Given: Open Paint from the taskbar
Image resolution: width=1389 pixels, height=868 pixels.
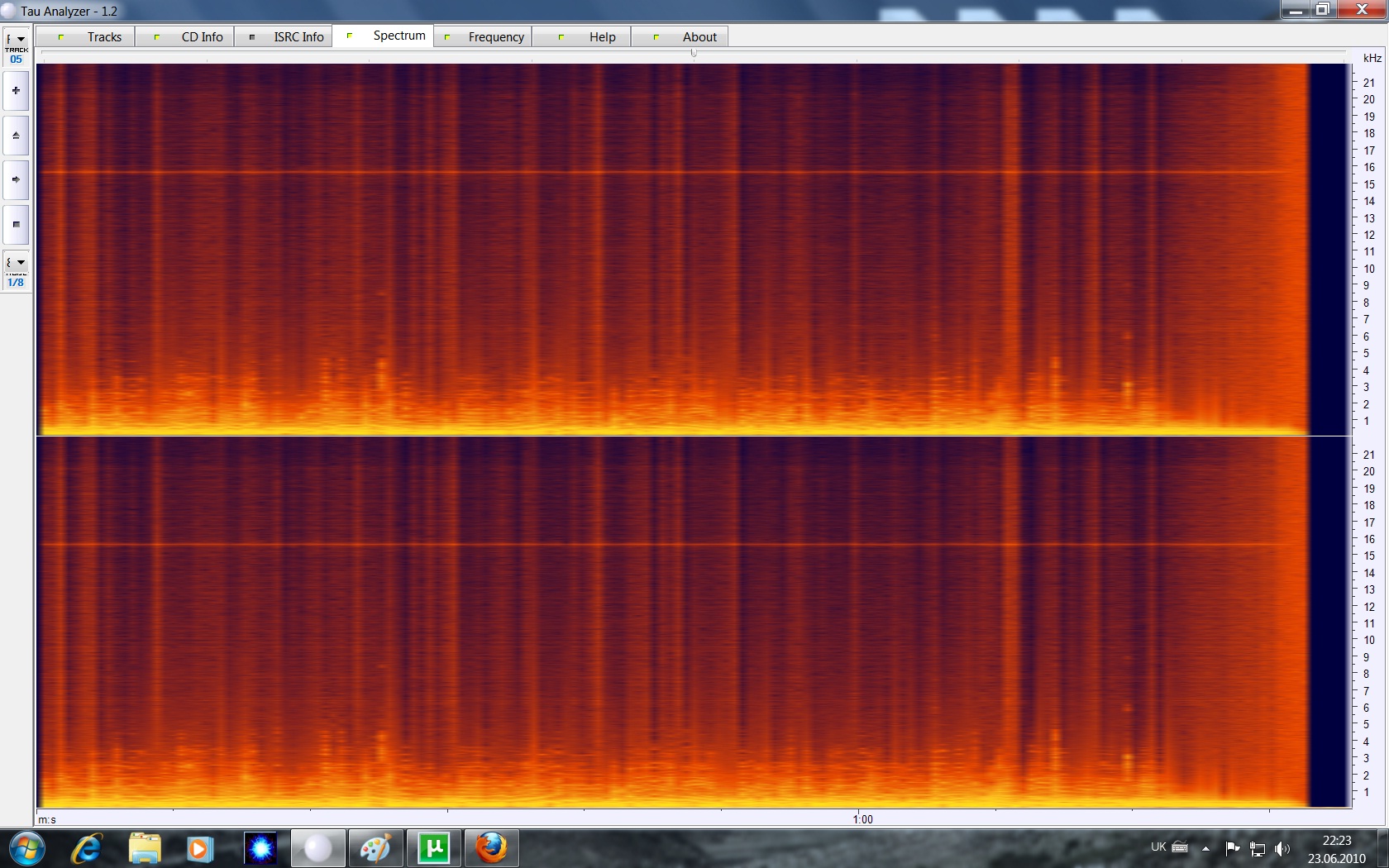Looking at the screenshot, I should point(376,848).
